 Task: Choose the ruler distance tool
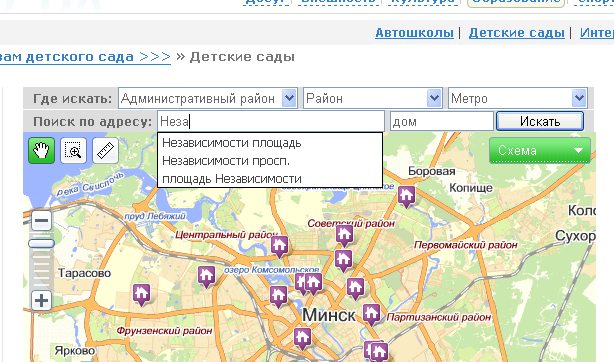pyautogui.click(x=105, y=150)
